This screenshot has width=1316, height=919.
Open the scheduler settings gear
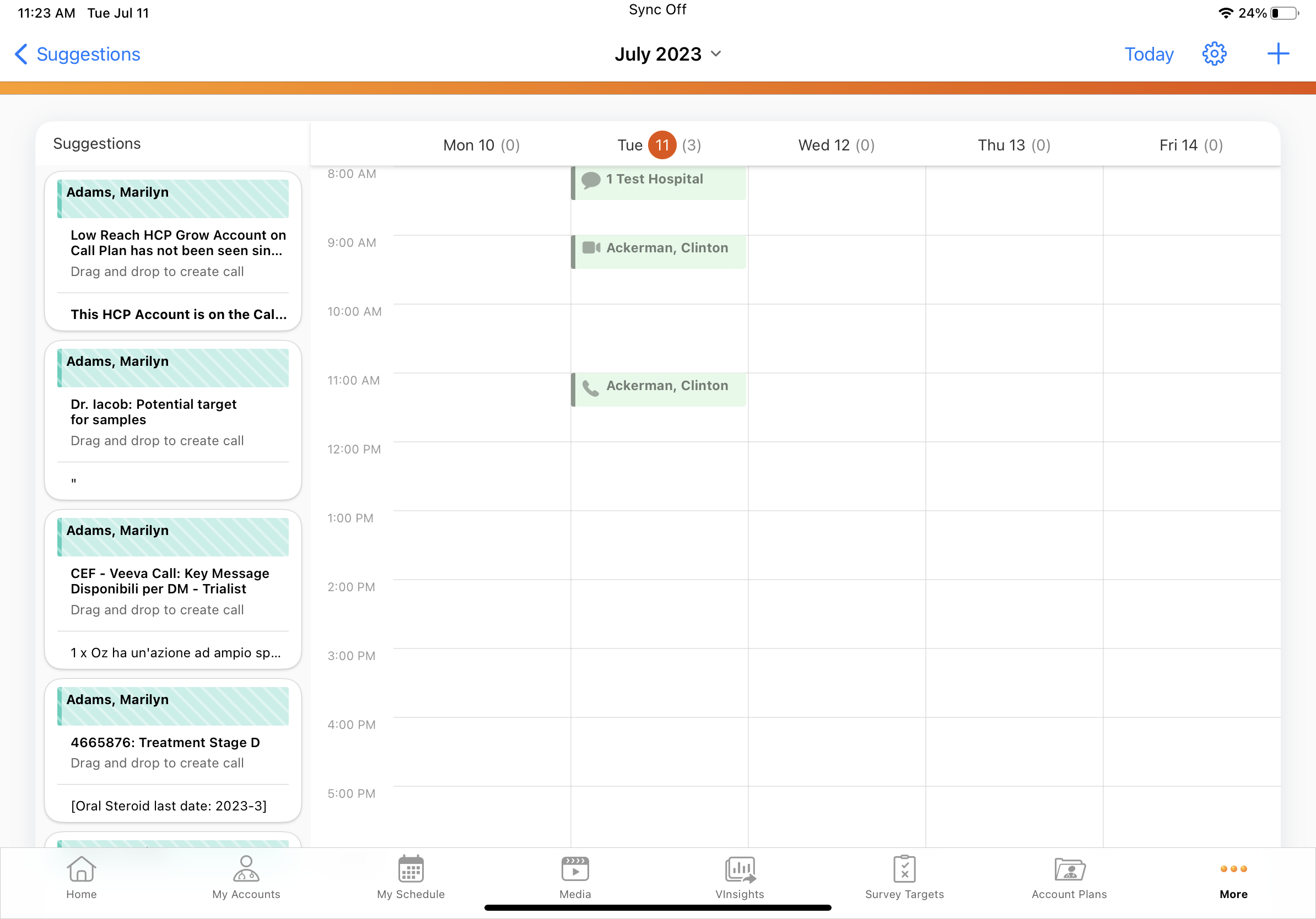coord(1213,54)
